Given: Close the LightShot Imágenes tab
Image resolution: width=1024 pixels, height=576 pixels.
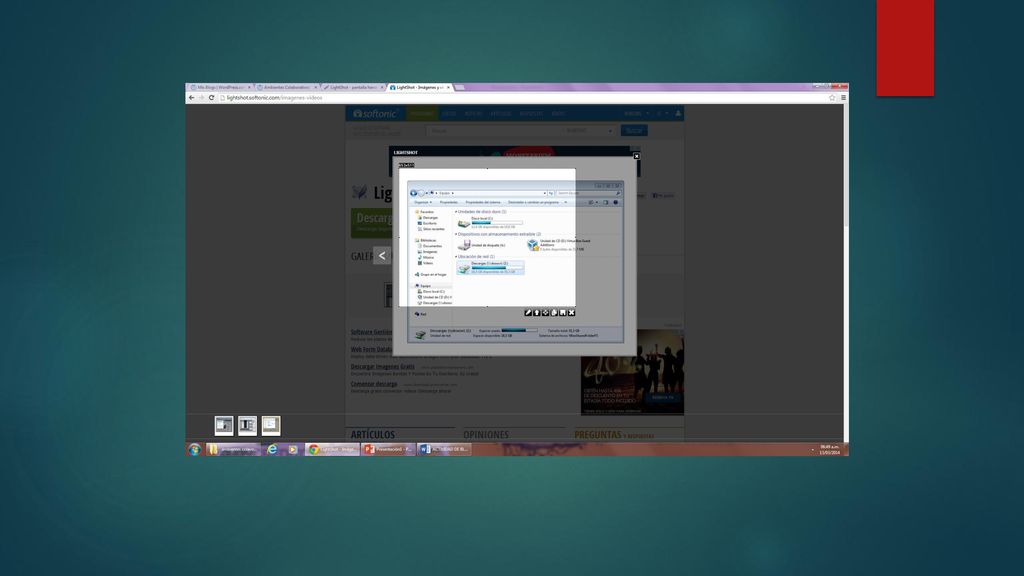Looking at the screenshot, I should coord(448,87).
